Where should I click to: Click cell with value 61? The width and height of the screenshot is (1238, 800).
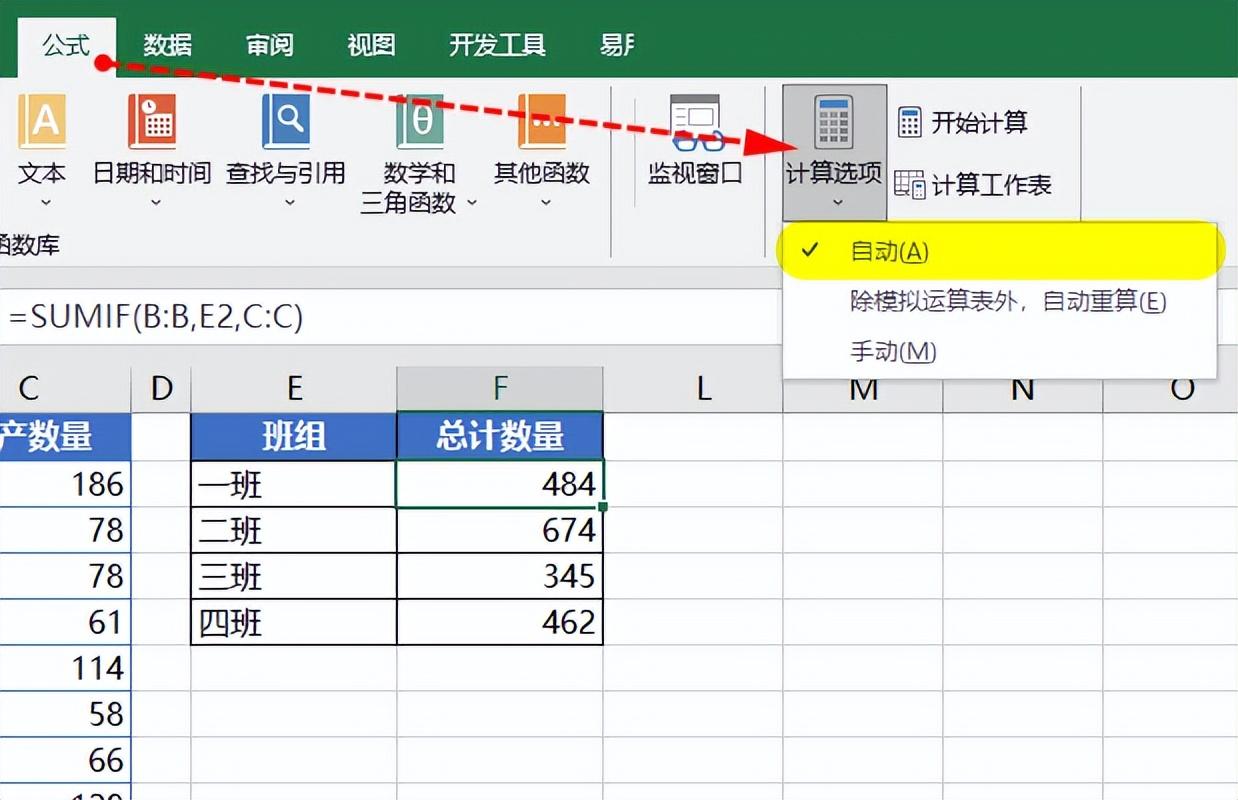pyautogui.click(x=65, y=622)
